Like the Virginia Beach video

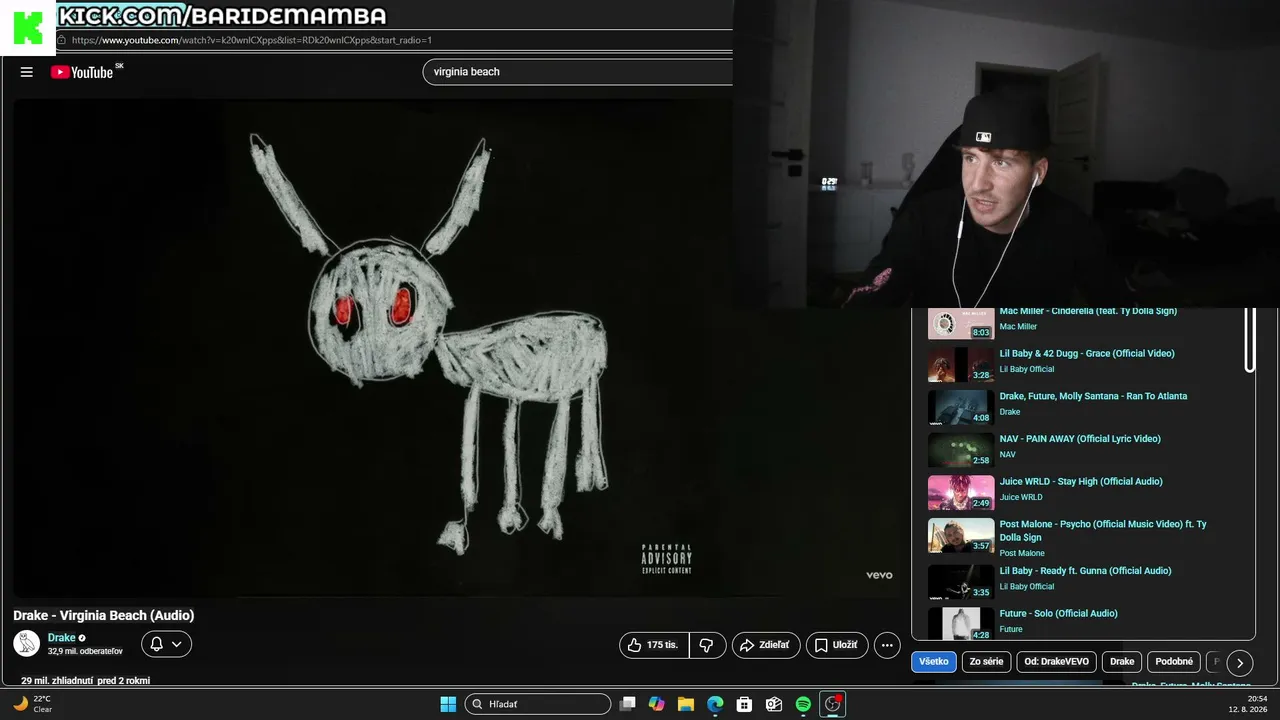point(654,645)
